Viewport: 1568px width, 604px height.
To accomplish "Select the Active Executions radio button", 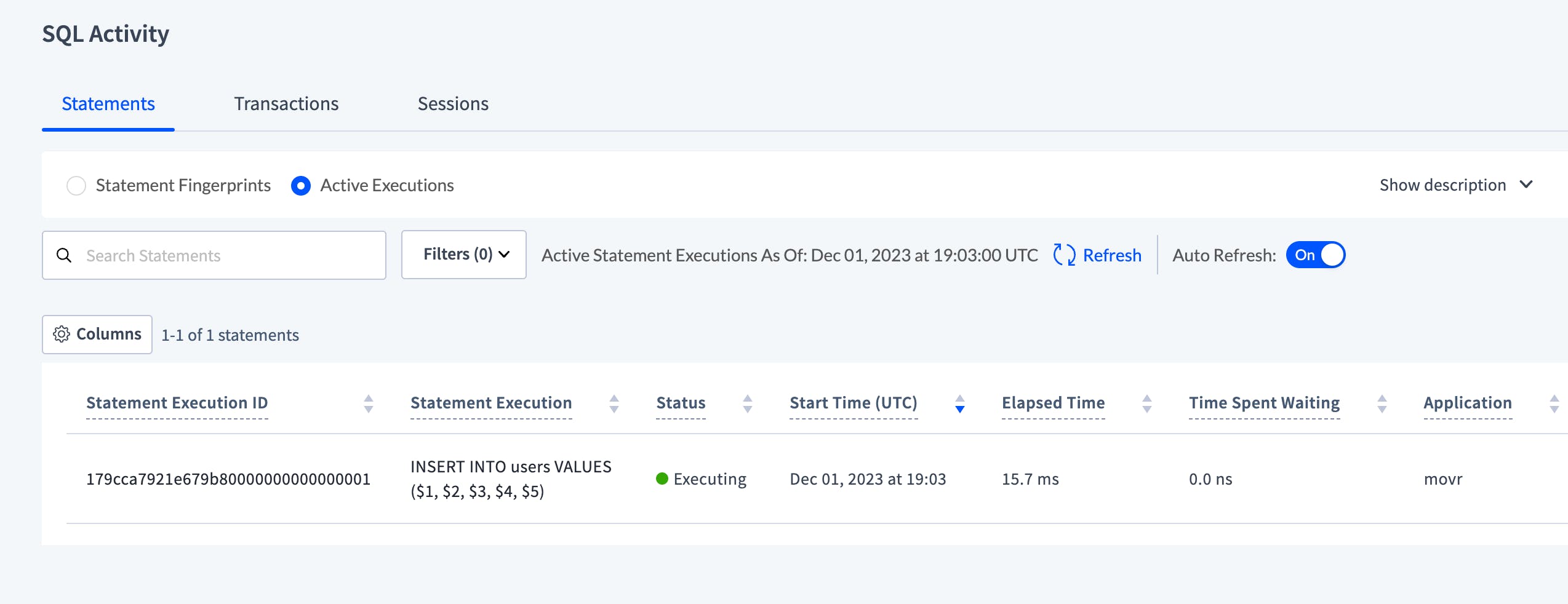I will (301, 186).
